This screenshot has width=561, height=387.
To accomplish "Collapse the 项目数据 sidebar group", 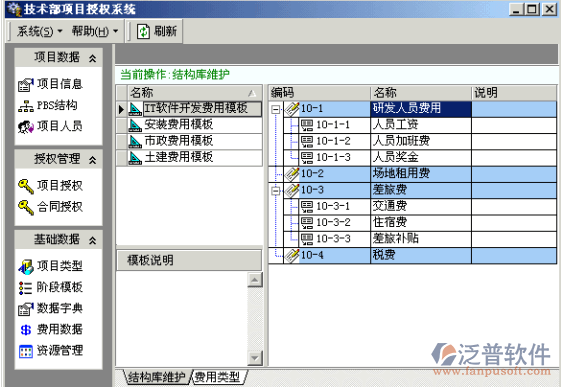I will 92,58.
